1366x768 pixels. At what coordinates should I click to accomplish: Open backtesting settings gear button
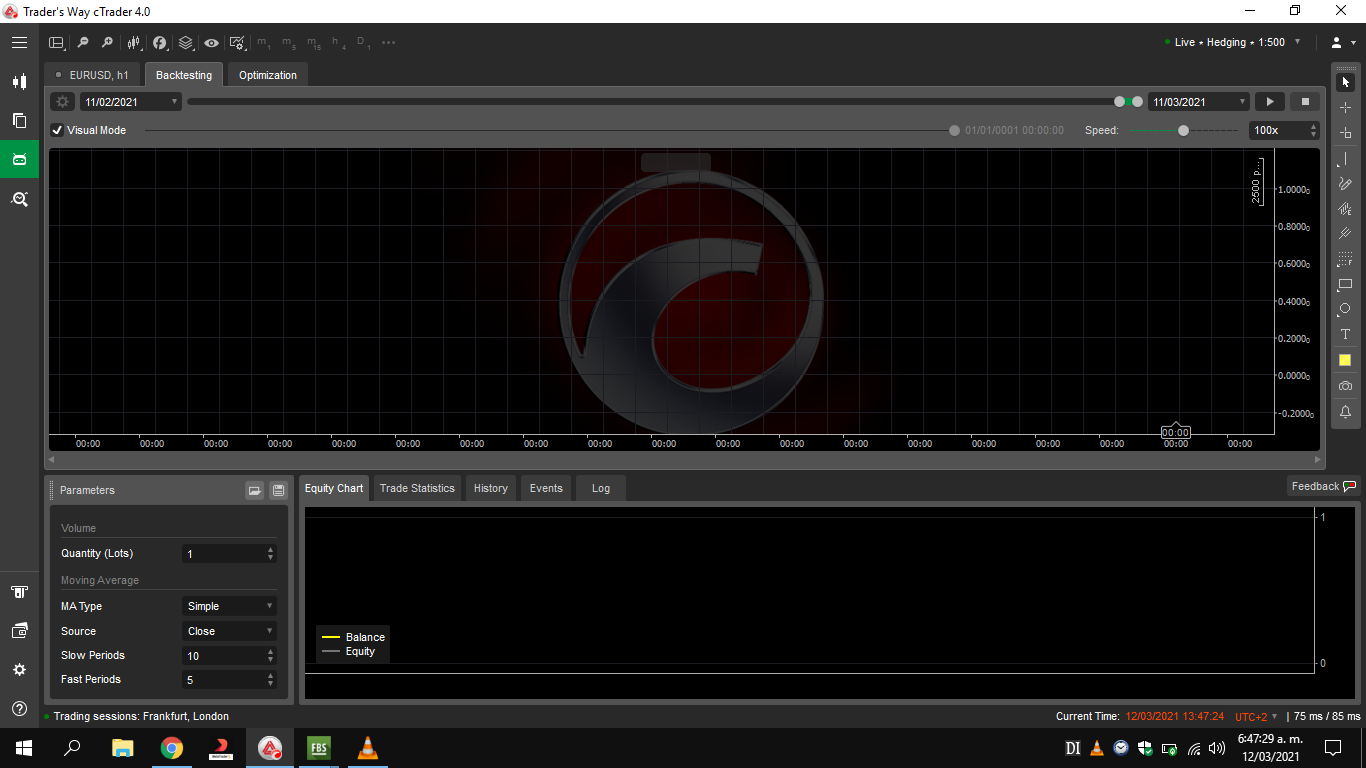(63, 101)
